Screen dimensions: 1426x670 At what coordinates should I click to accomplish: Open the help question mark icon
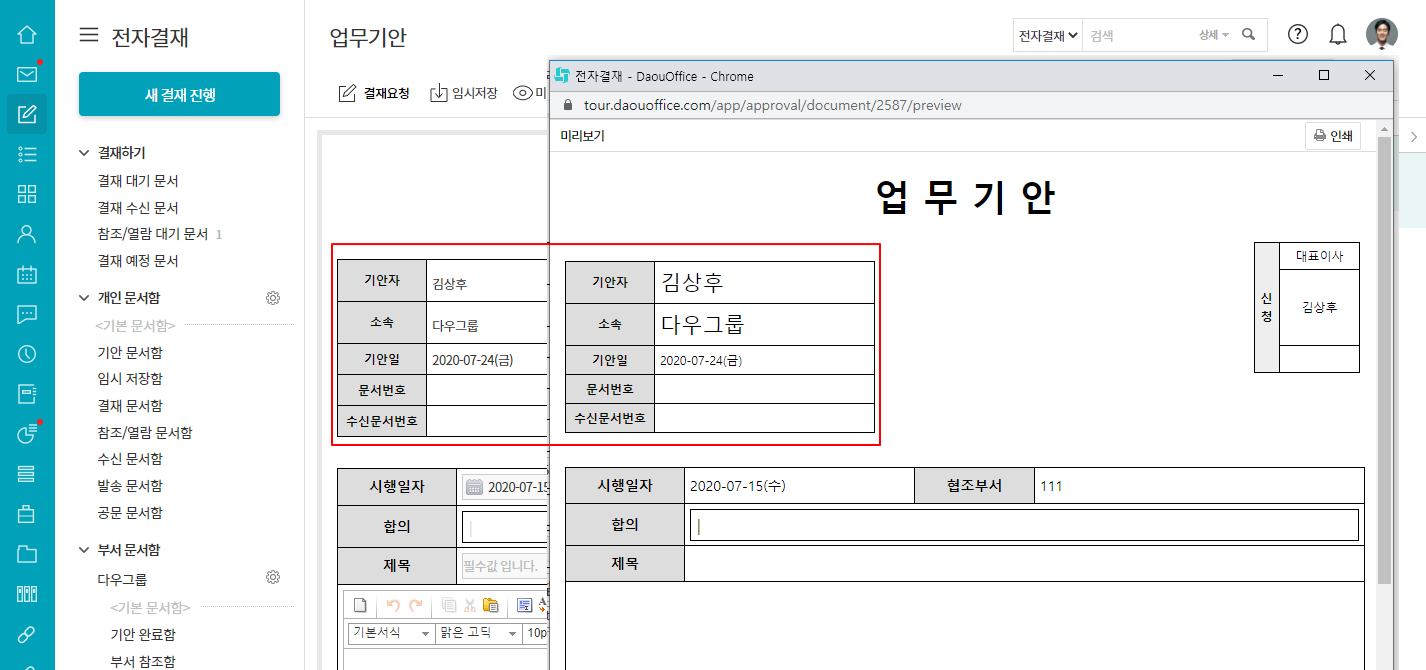(1297, 34)
